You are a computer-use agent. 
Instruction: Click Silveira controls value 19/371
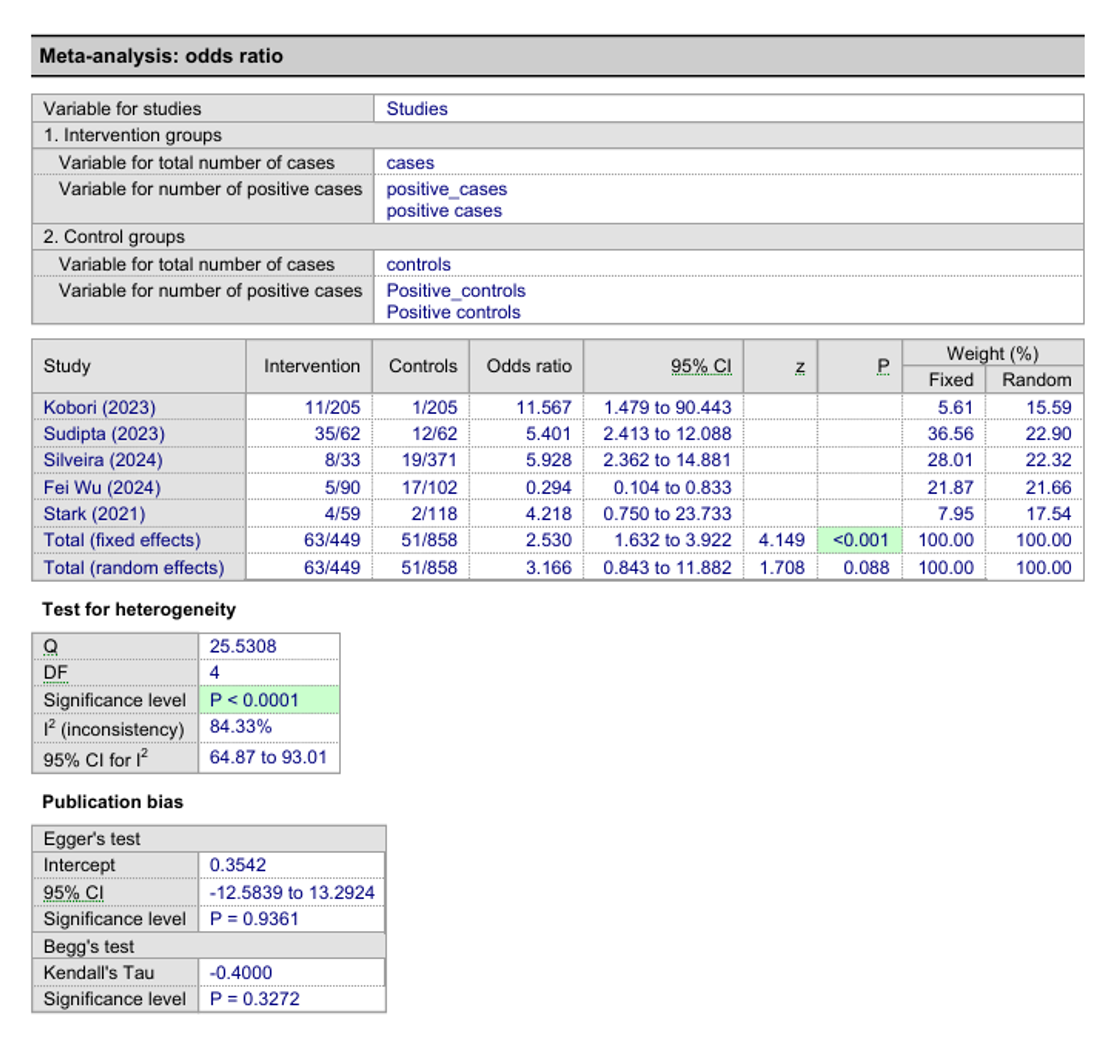tap(429, 460)
